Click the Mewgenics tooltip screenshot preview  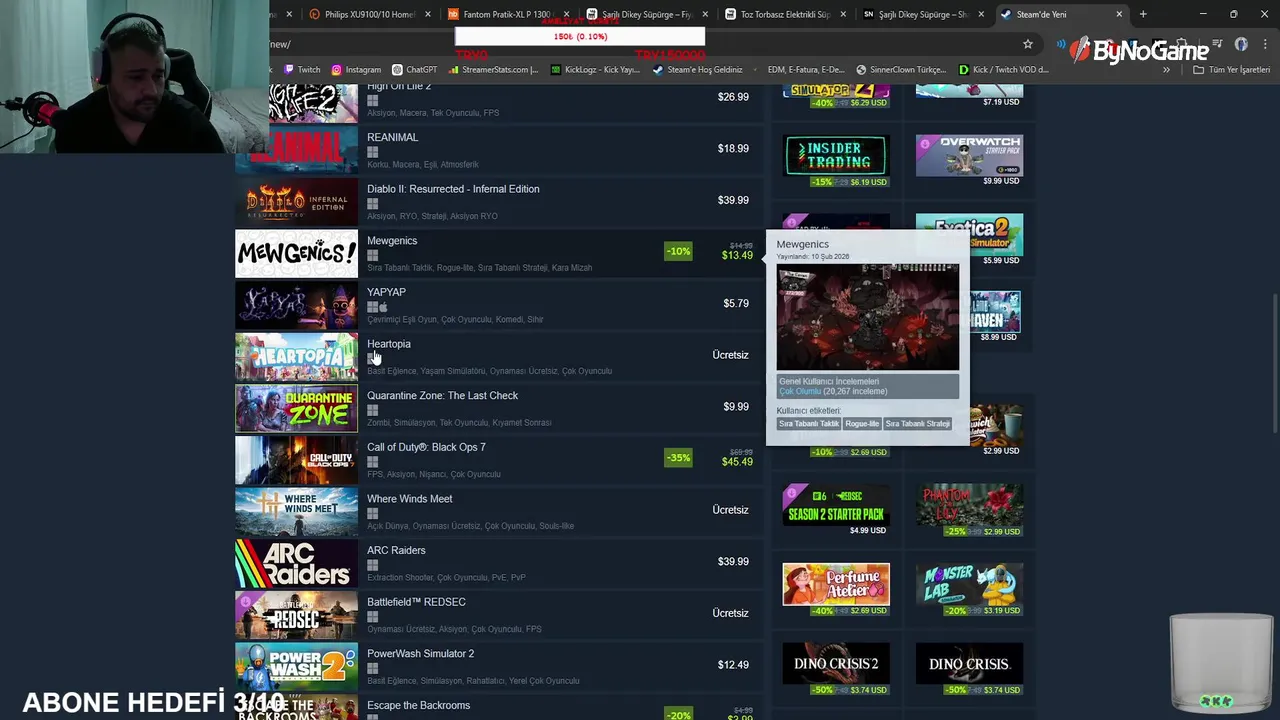click(x=868, y=317)
